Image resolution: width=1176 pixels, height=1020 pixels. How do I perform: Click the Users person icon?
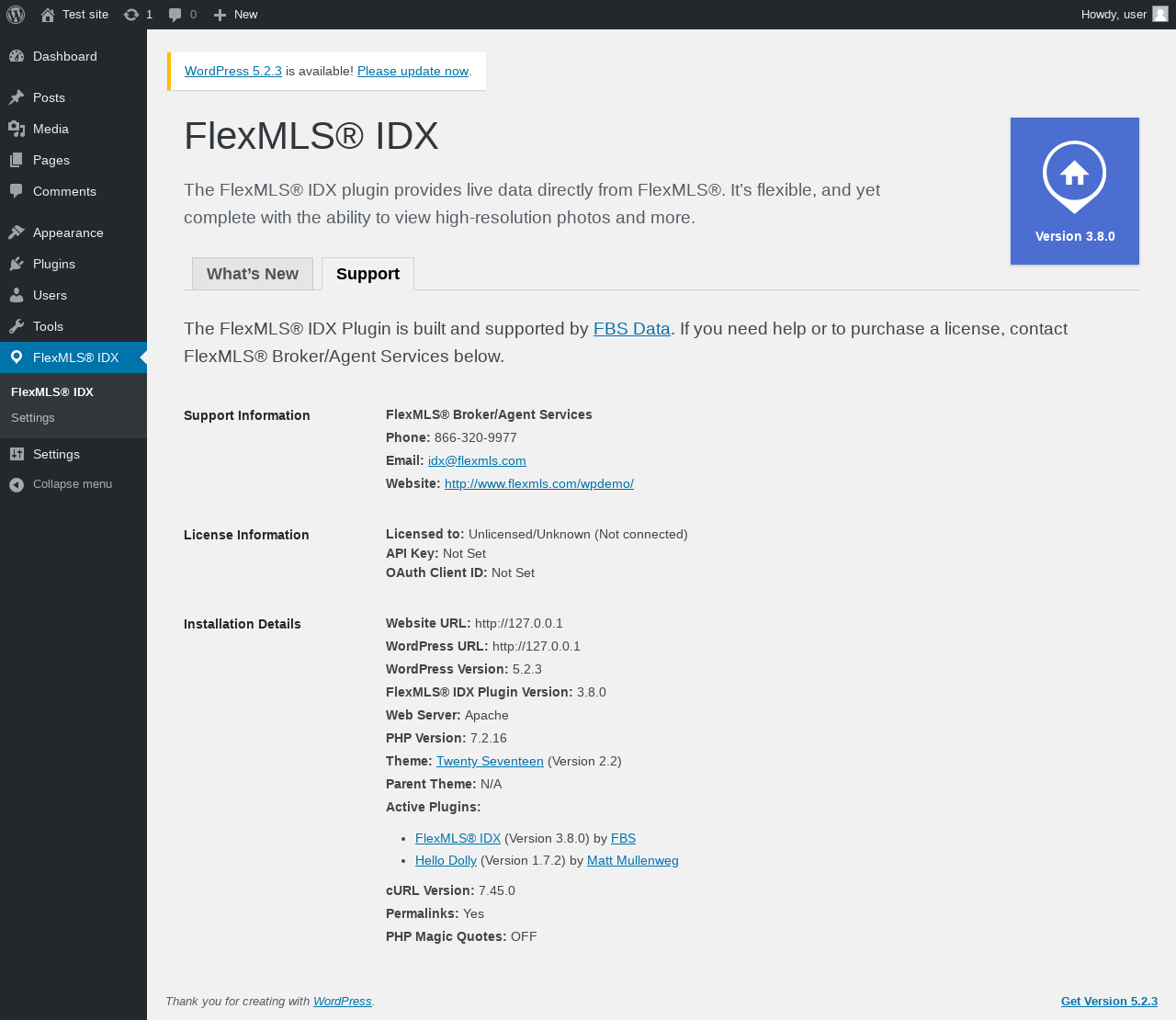(17, 295)
